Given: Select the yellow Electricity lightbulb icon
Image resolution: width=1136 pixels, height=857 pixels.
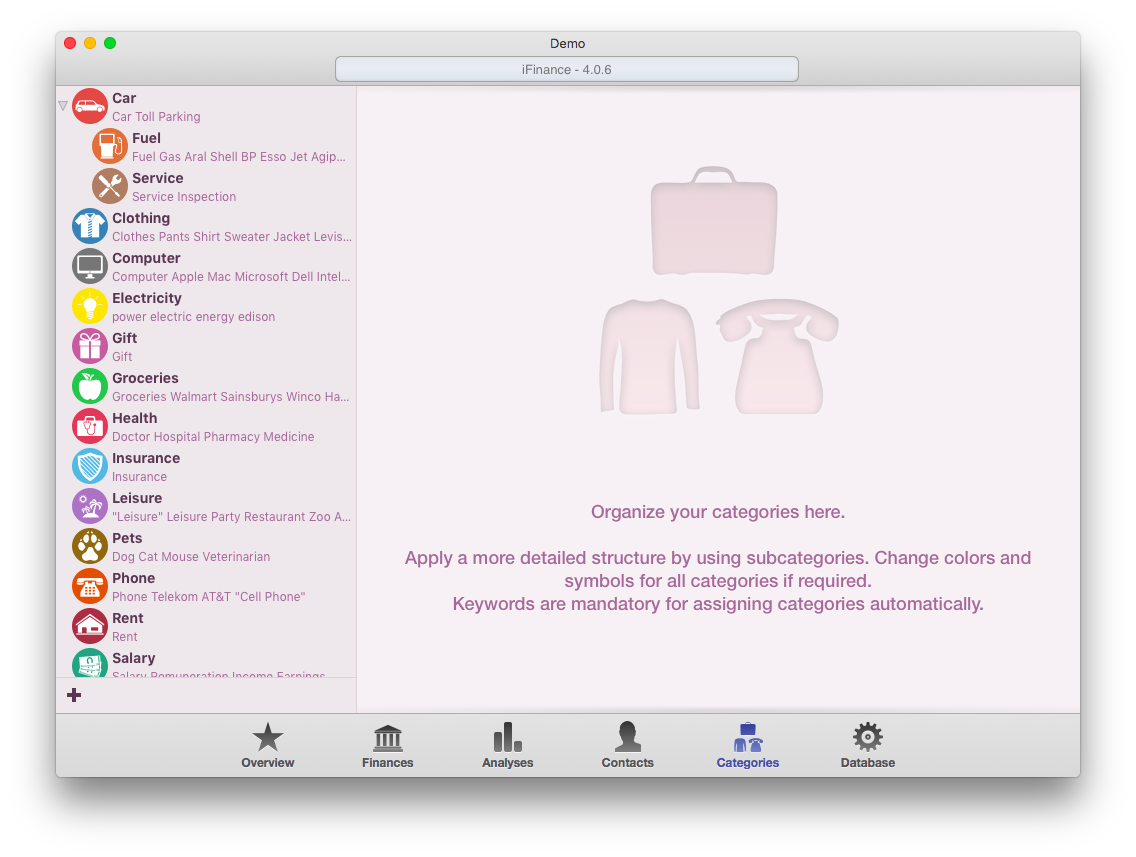Looking at the screenshot, I should (x=90, y=306).
